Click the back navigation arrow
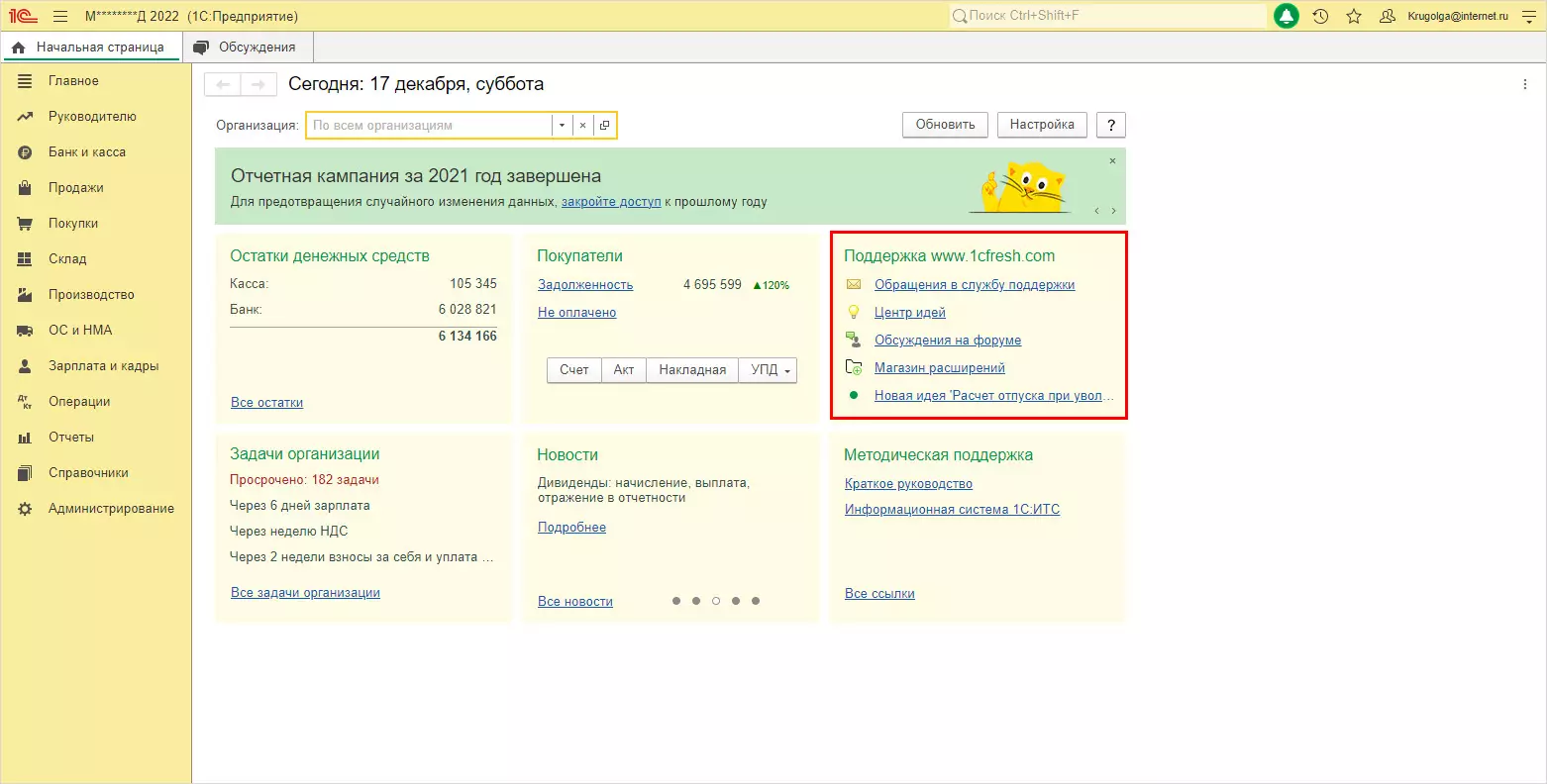Image resolution: width=1547 pixels, height=784 pixels. (x=223, y=85)
